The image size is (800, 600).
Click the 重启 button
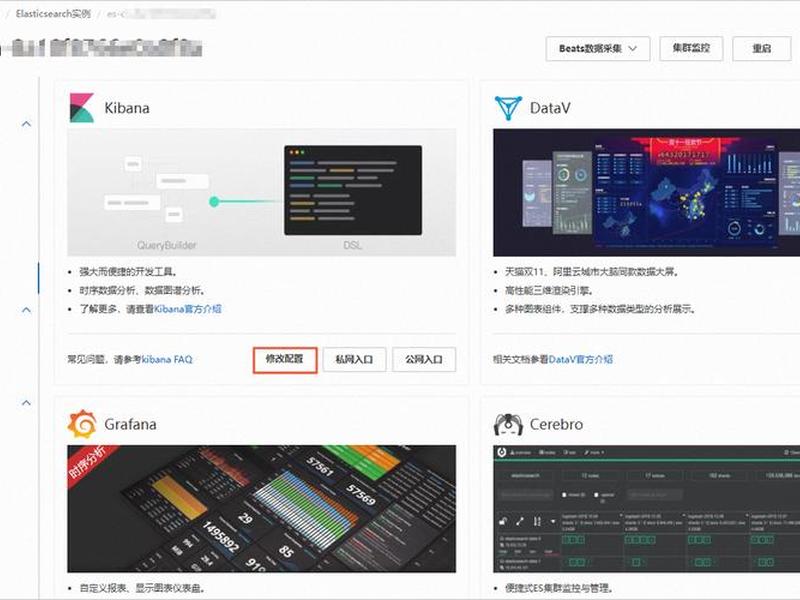(x=762, y=48)
